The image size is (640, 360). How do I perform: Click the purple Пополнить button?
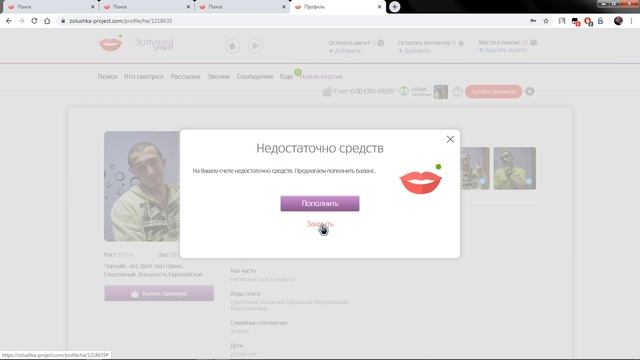(320, 203)
